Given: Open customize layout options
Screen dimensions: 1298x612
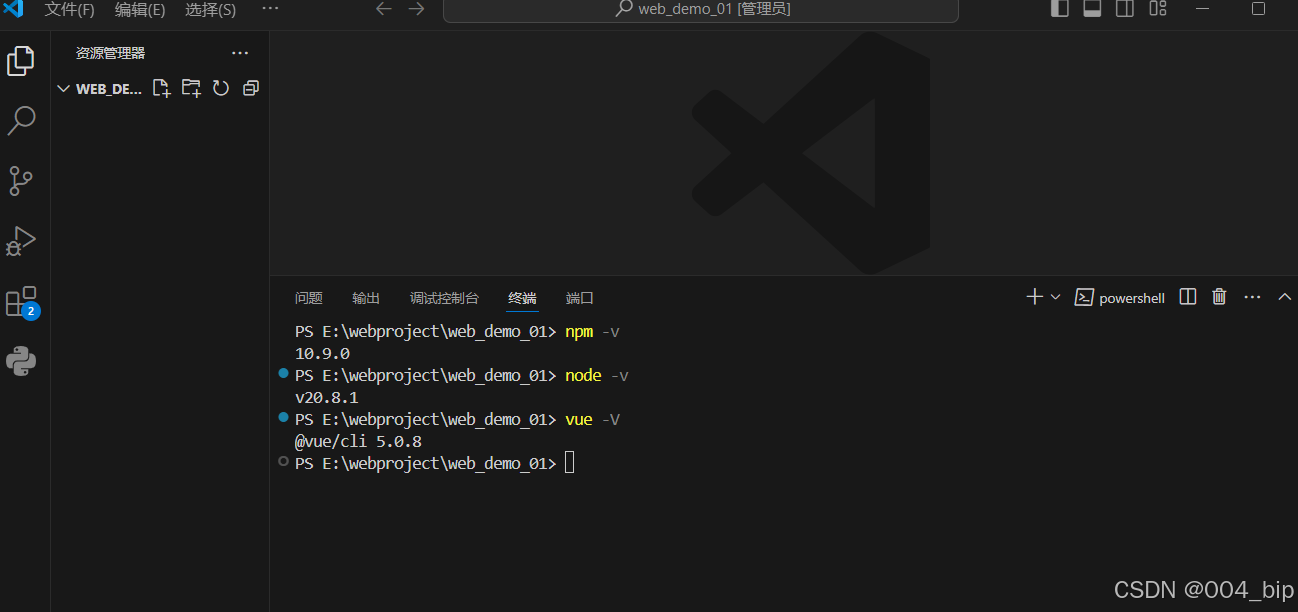Looking at the screenshot, I should coord(1158,9).
